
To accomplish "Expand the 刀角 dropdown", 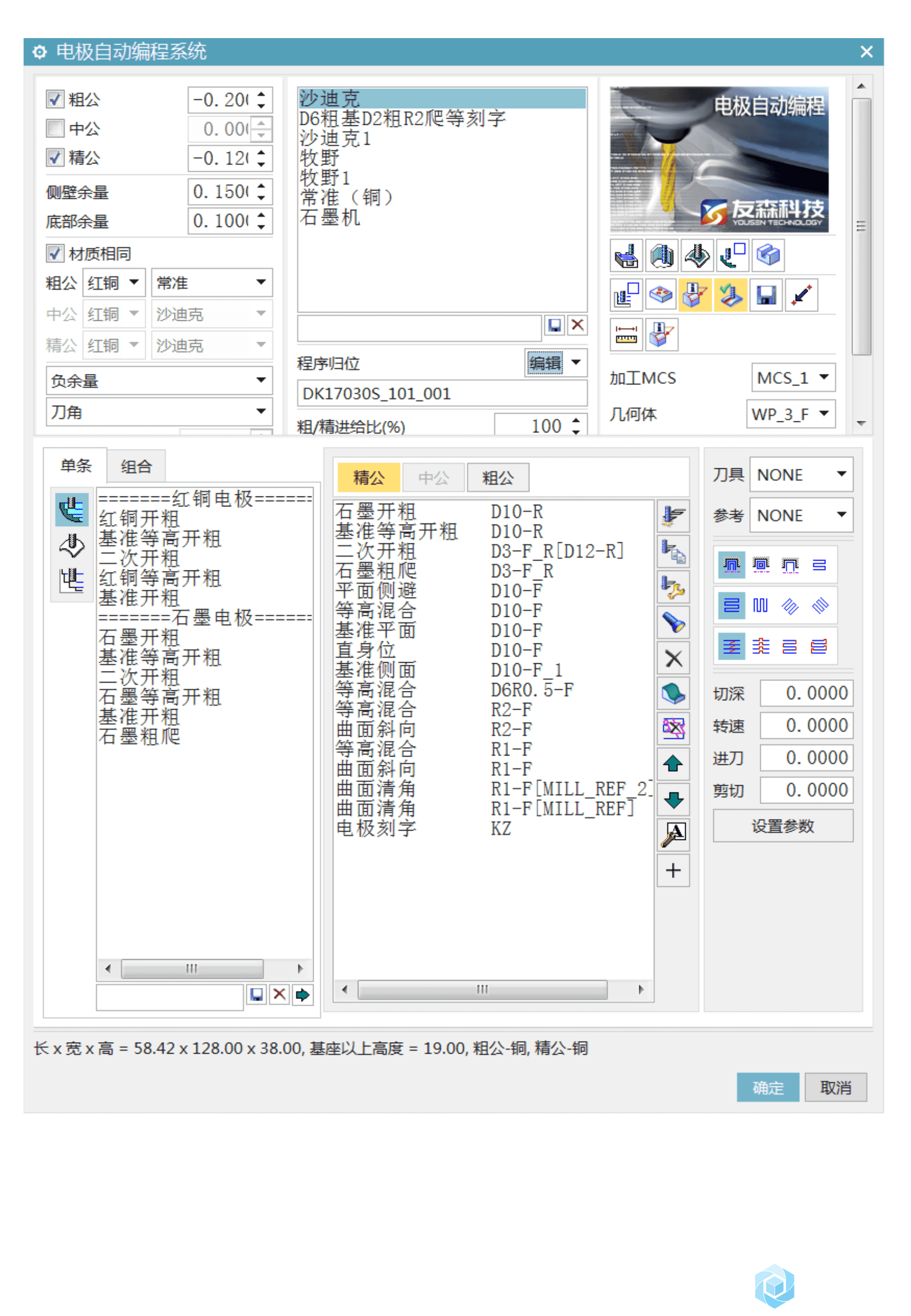I will coord(159,411).
